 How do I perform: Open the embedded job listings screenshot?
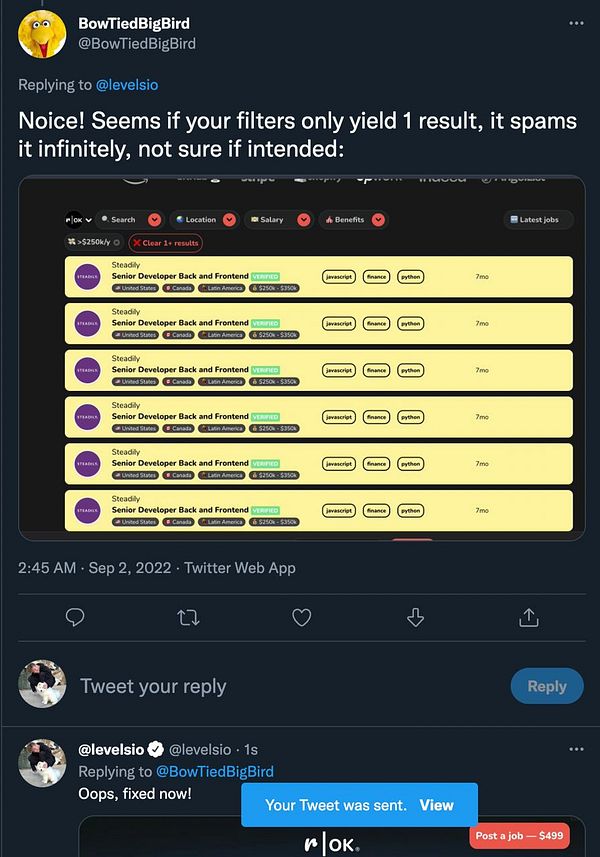(301, 358)
